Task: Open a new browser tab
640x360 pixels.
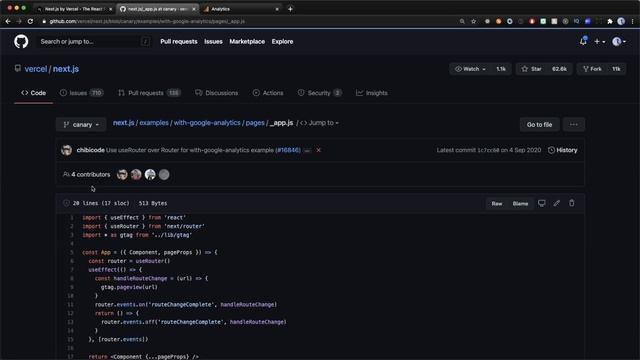Action: [x=290, y=9]
